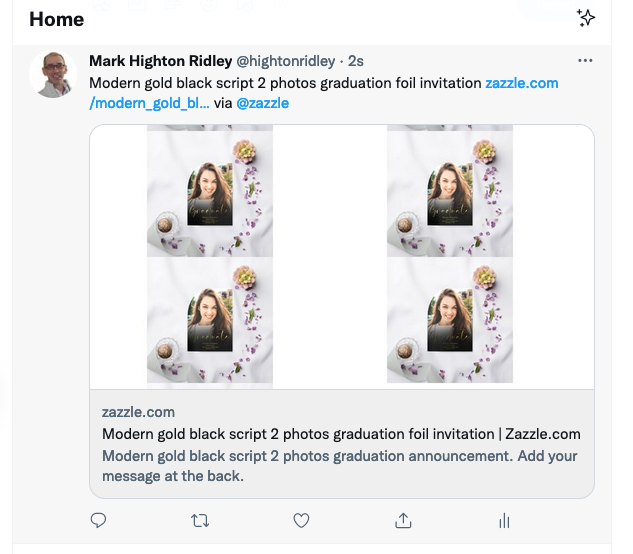View tweet analytics bar-chart icon

point(504,520)
